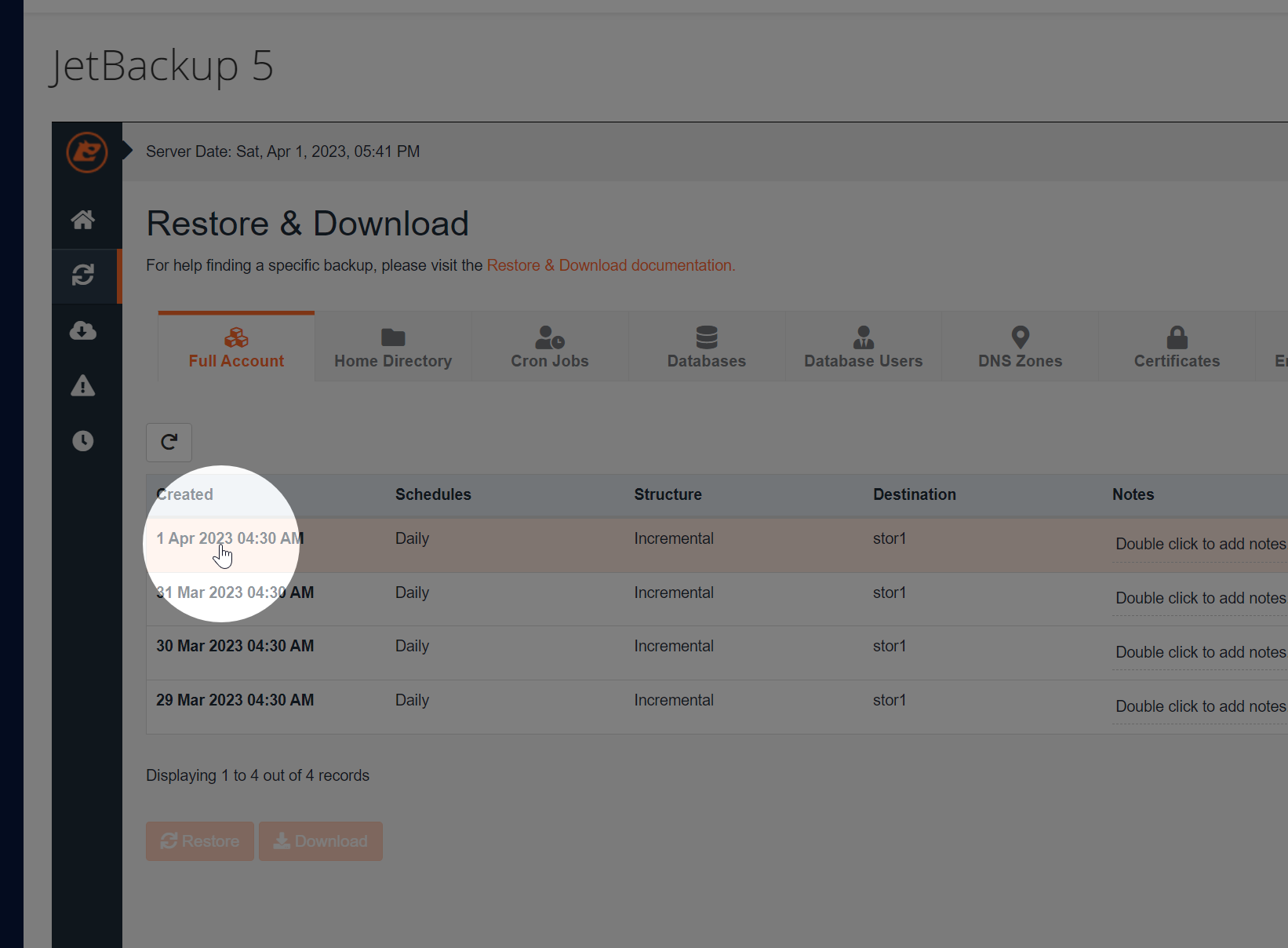
Task: Open the Downloads cloud sidebar icon
Action: click(x=83, y=330)
